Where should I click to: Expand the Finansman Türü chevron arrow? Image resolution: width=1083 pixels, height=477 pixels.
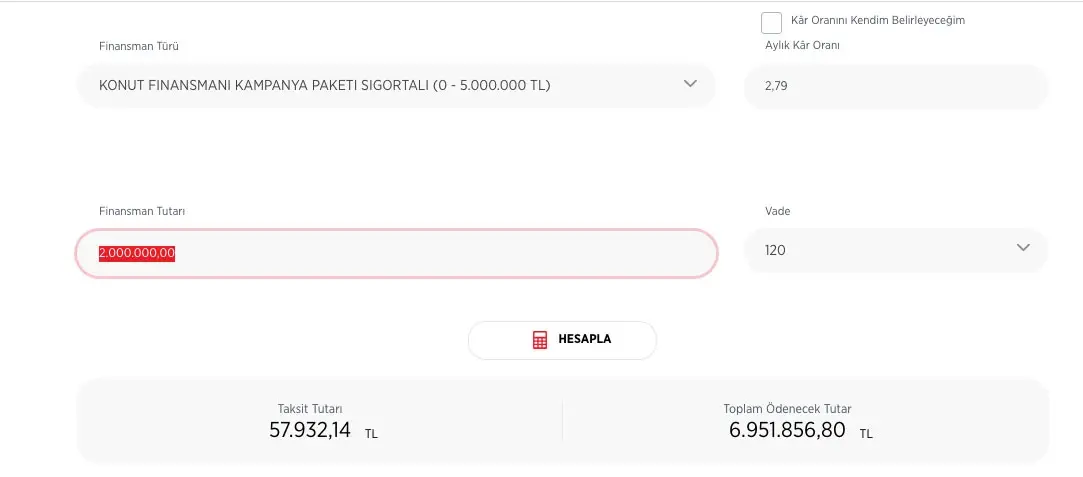tap(690, 84)
